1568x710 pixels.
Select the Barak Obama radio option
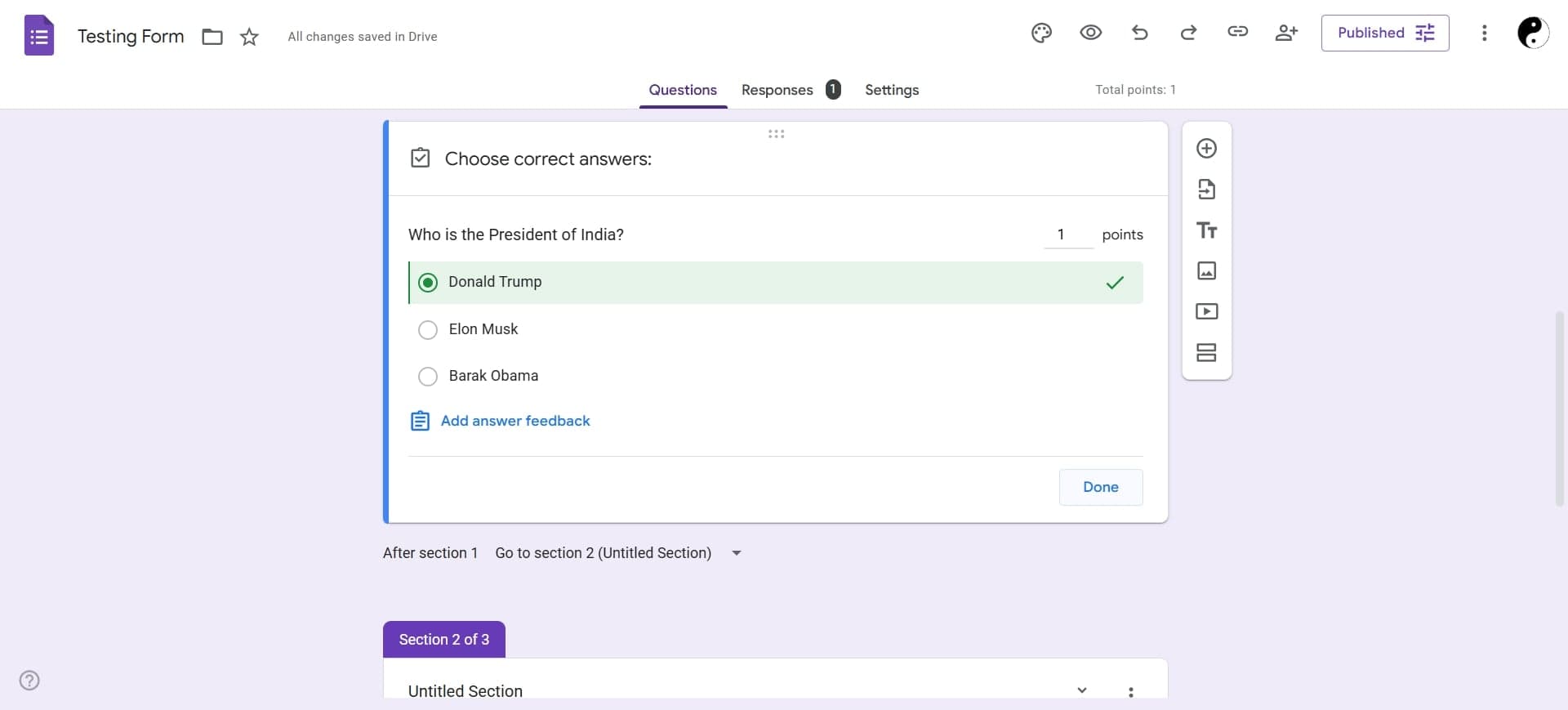(428, 377)
